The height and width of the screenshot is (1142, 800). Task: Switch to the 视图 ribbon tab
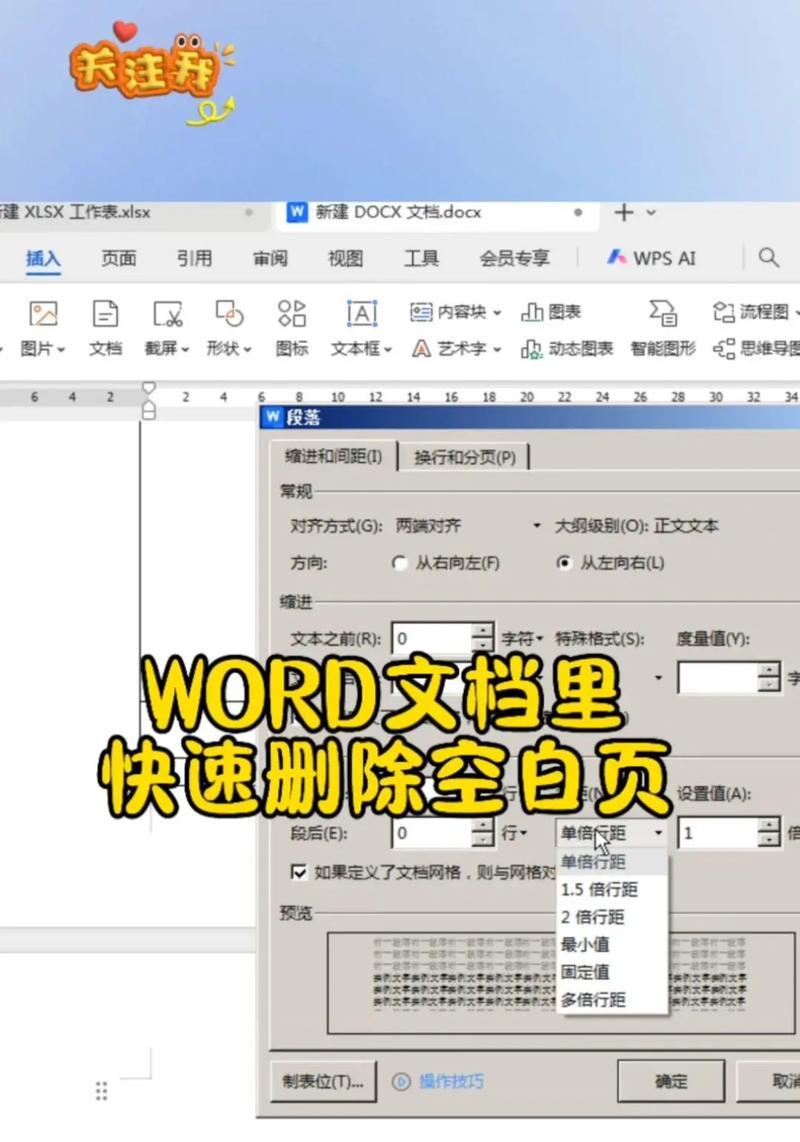point(345,258)
